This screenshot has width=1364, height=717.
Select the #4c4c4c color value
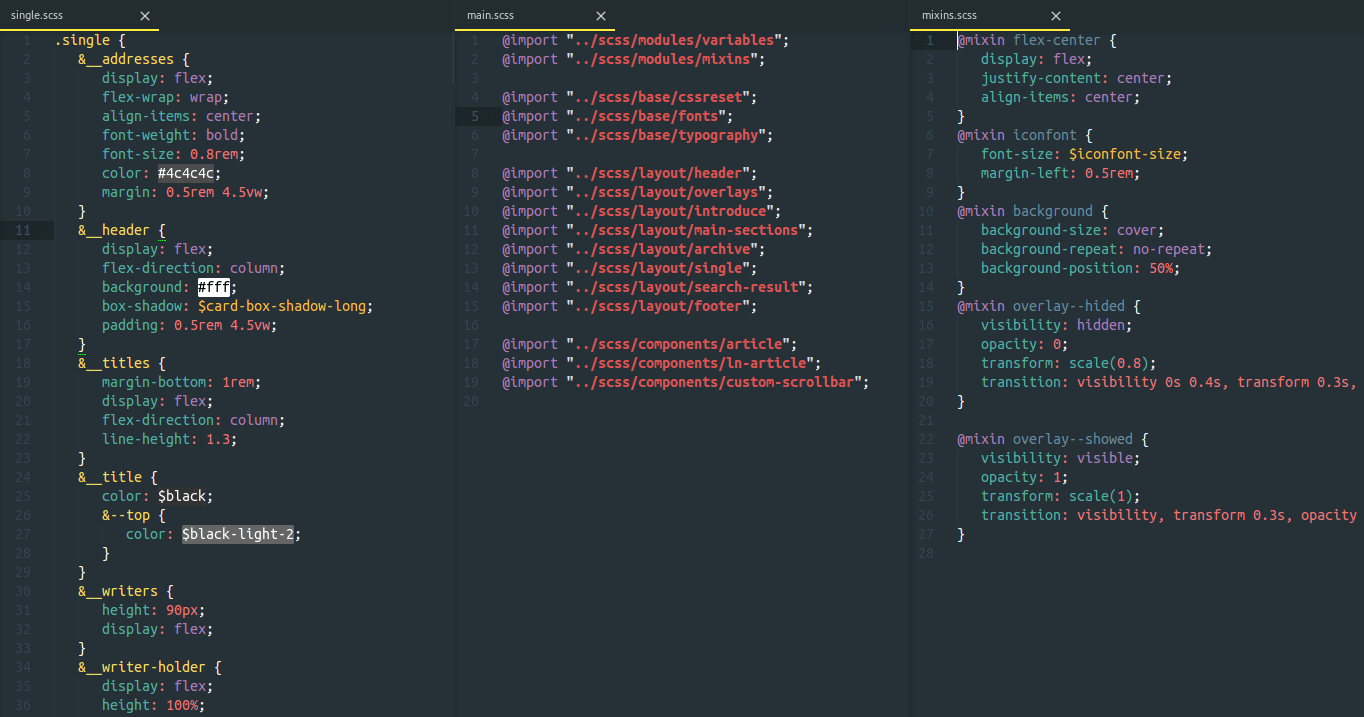pos(185,173)
